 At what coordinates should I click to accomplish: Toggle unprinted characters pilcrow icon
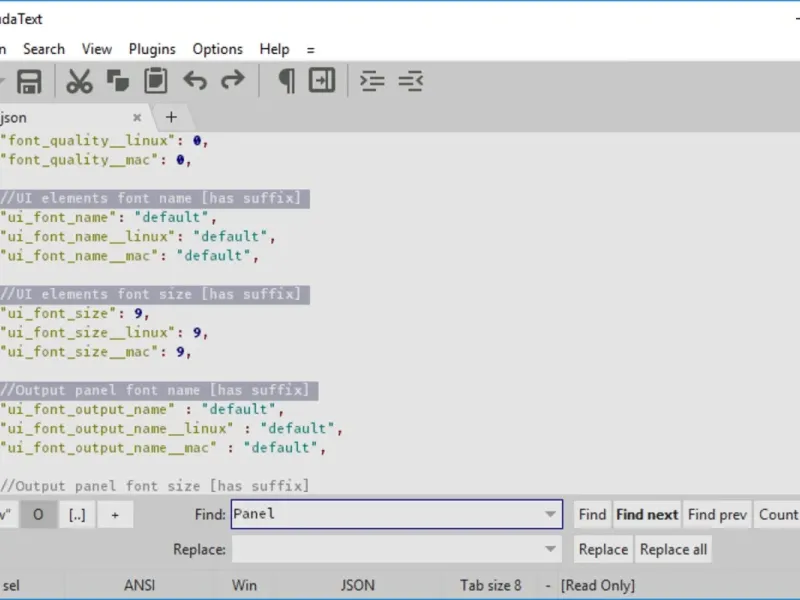[286, 81]
